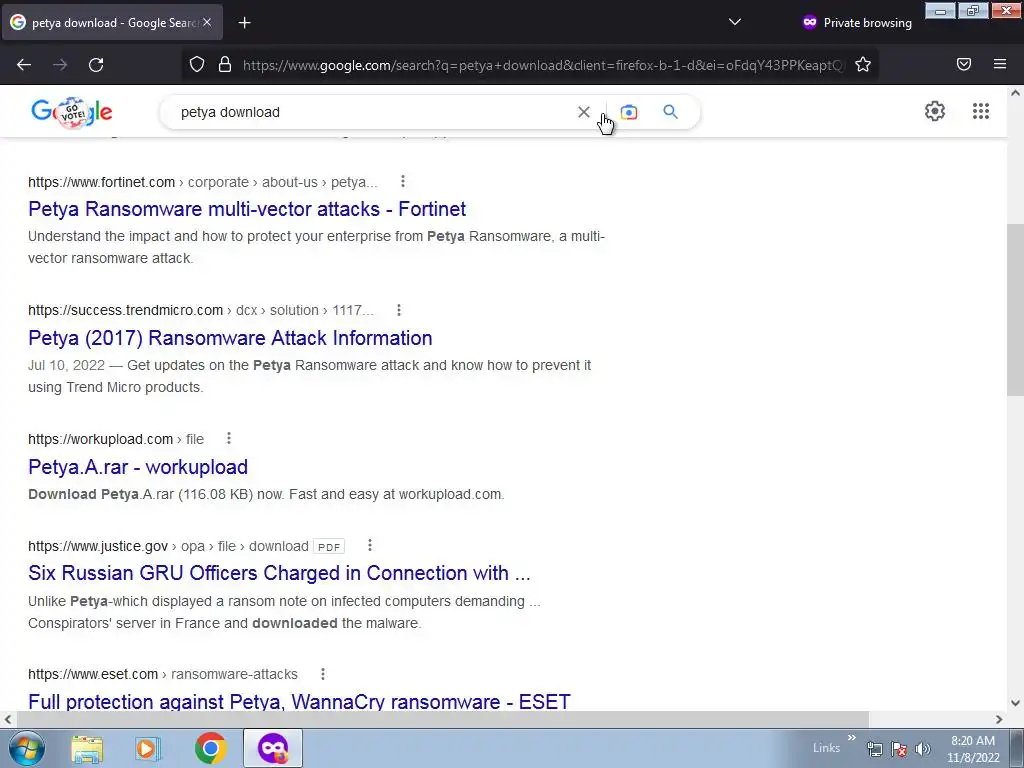The width and height of the screenshot is (1024, 768).
Task: Reload the current page
Action: pos(96,65)
